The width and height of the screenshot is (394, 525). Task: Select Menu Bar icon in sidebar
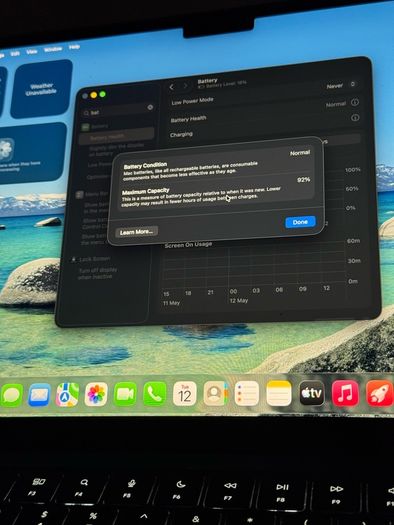click(79, 195)
